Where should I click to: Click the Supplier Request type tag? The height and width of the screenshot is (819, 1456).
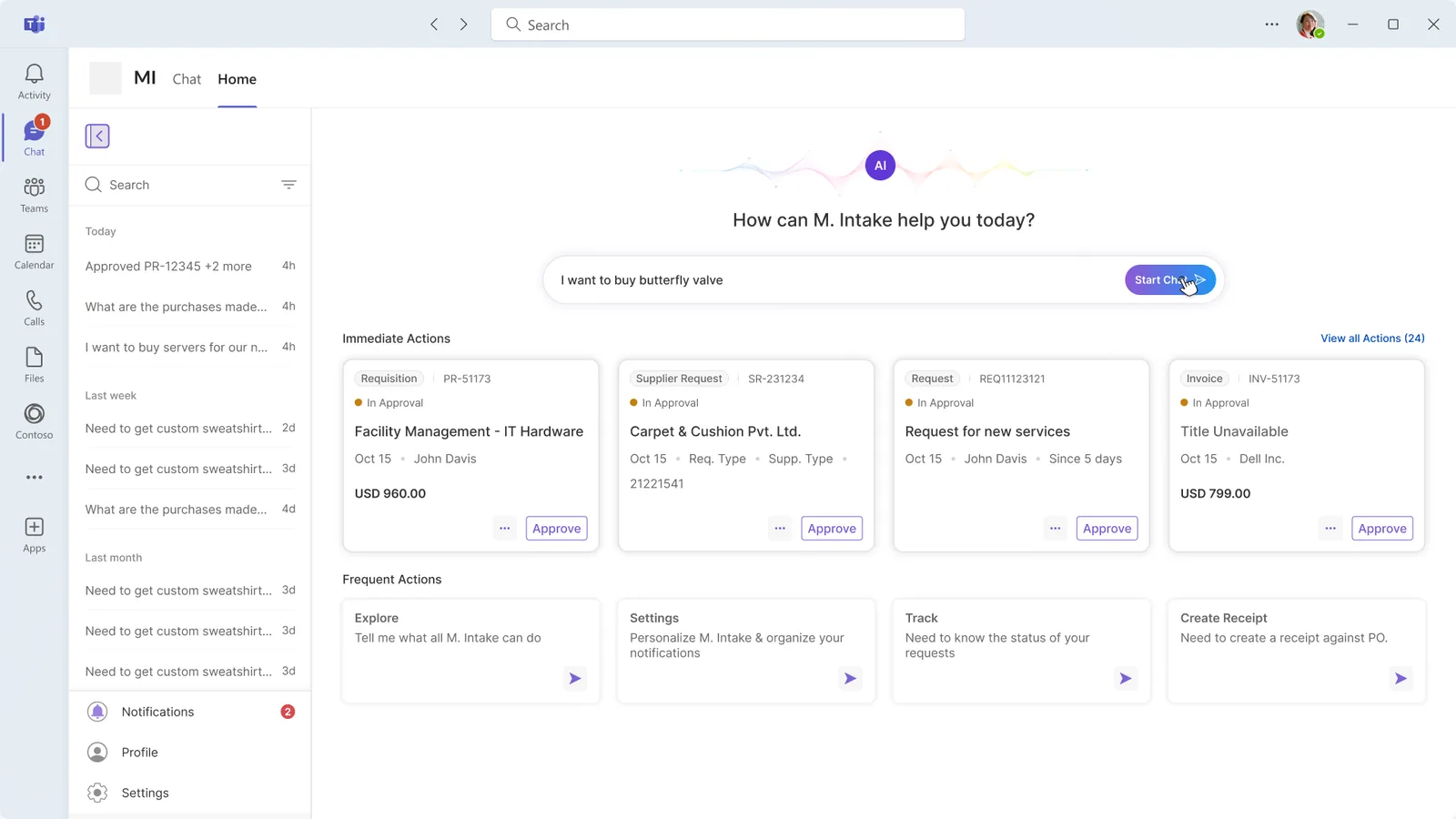[679, 379]
